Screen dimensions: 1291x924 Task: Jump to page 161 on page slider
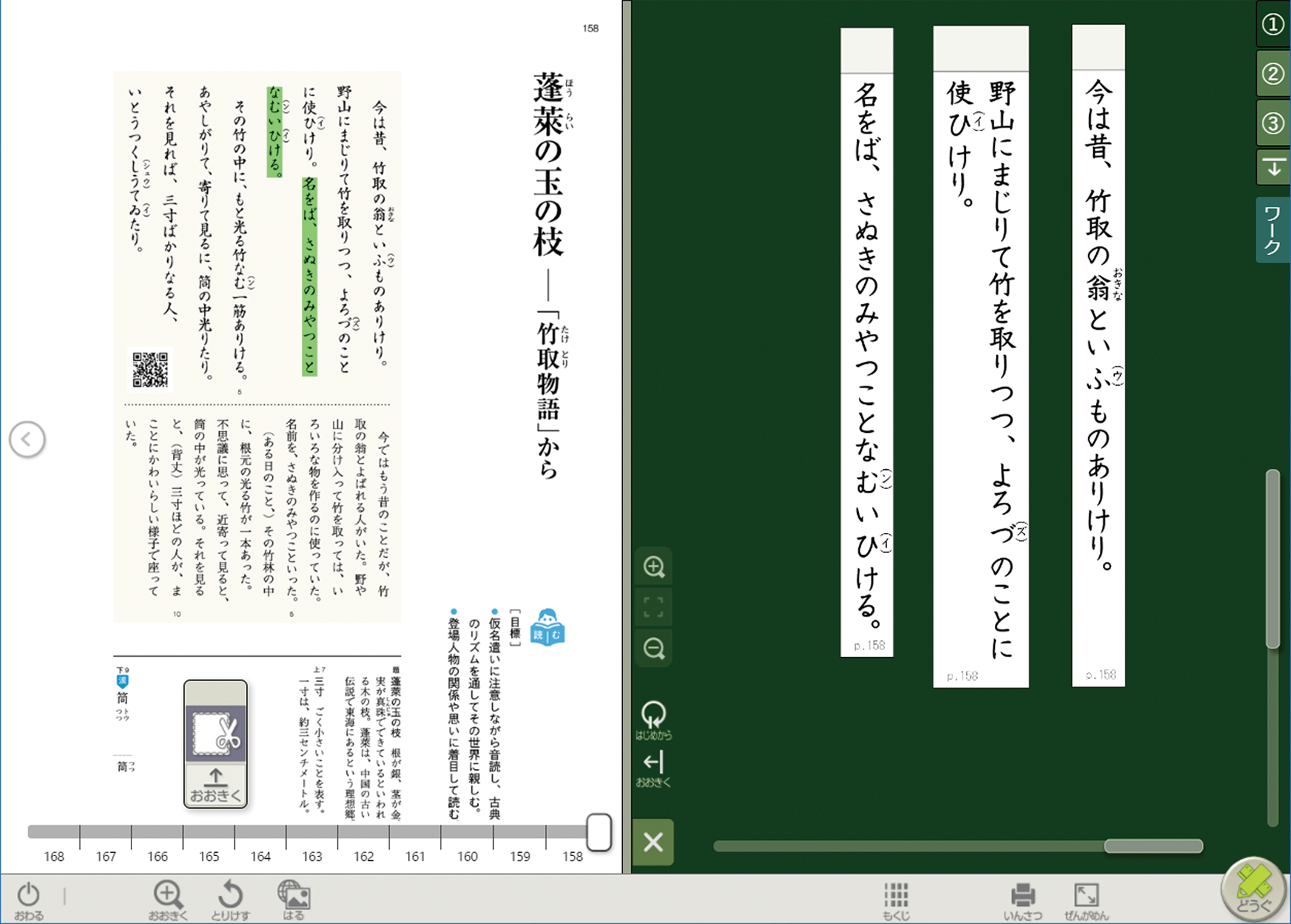click(x=415, y=856)
